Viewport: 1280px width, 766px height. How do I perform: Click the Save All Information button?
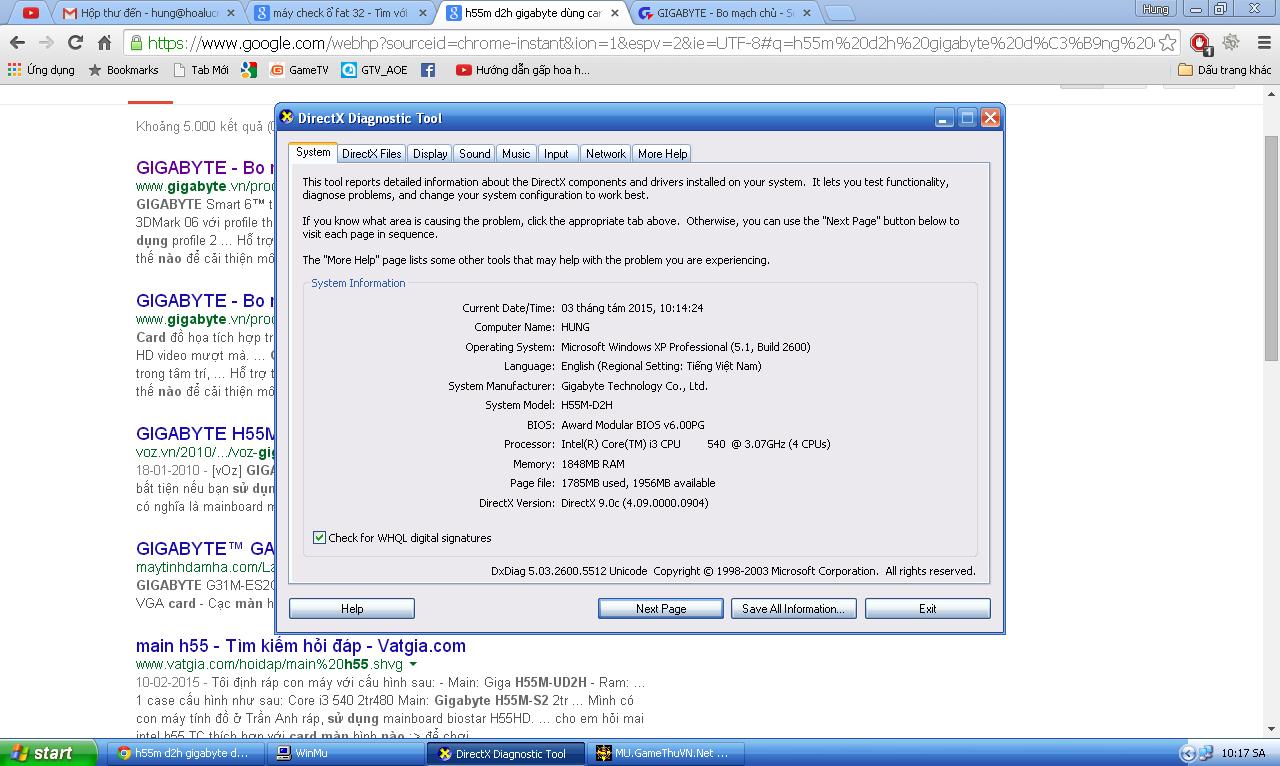pyautogui.click(x=793, y=608)
